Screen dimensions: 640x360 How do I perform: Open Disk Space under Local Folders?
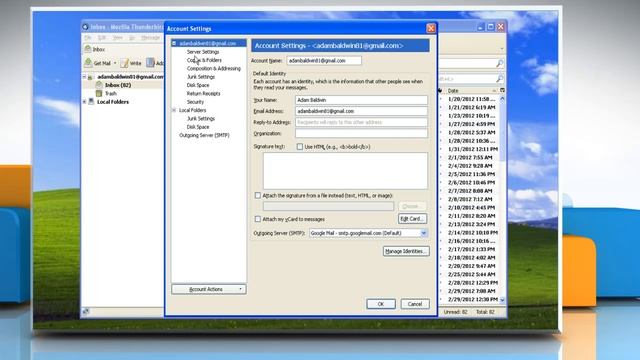point(198,127)
